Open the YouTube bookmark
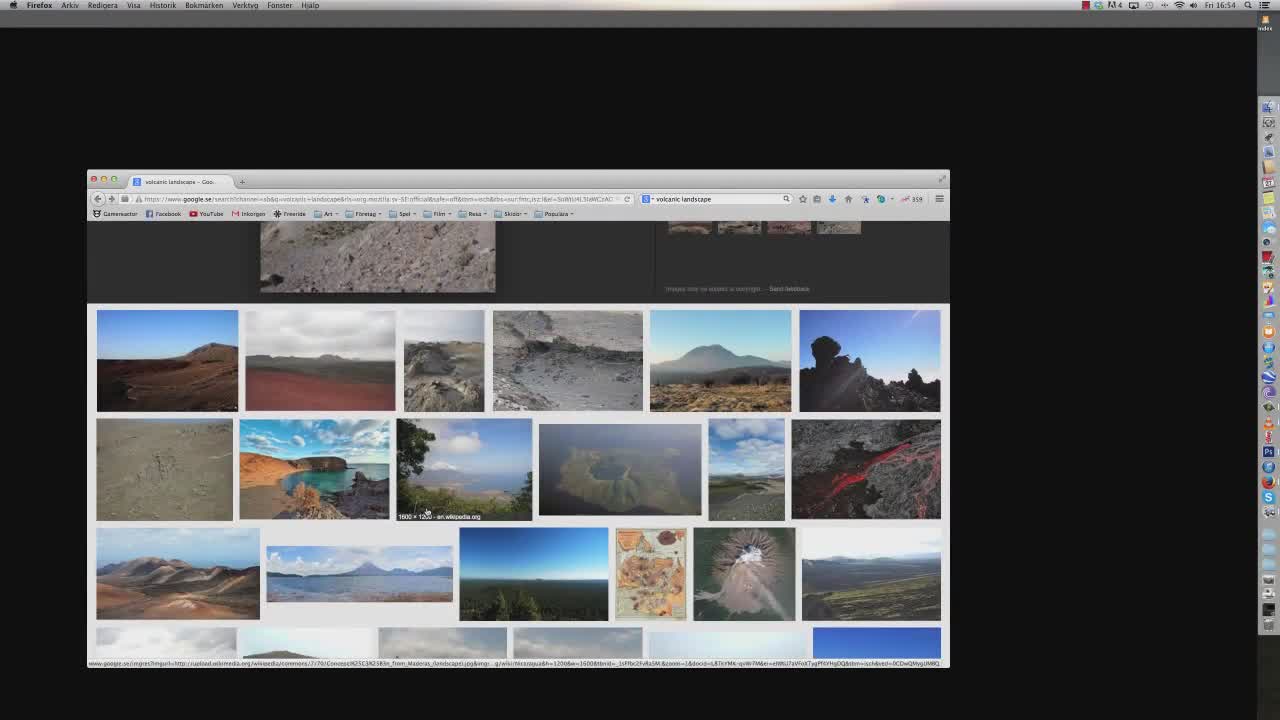Screen dimensions: 1280x720 [x=207, y=214]
